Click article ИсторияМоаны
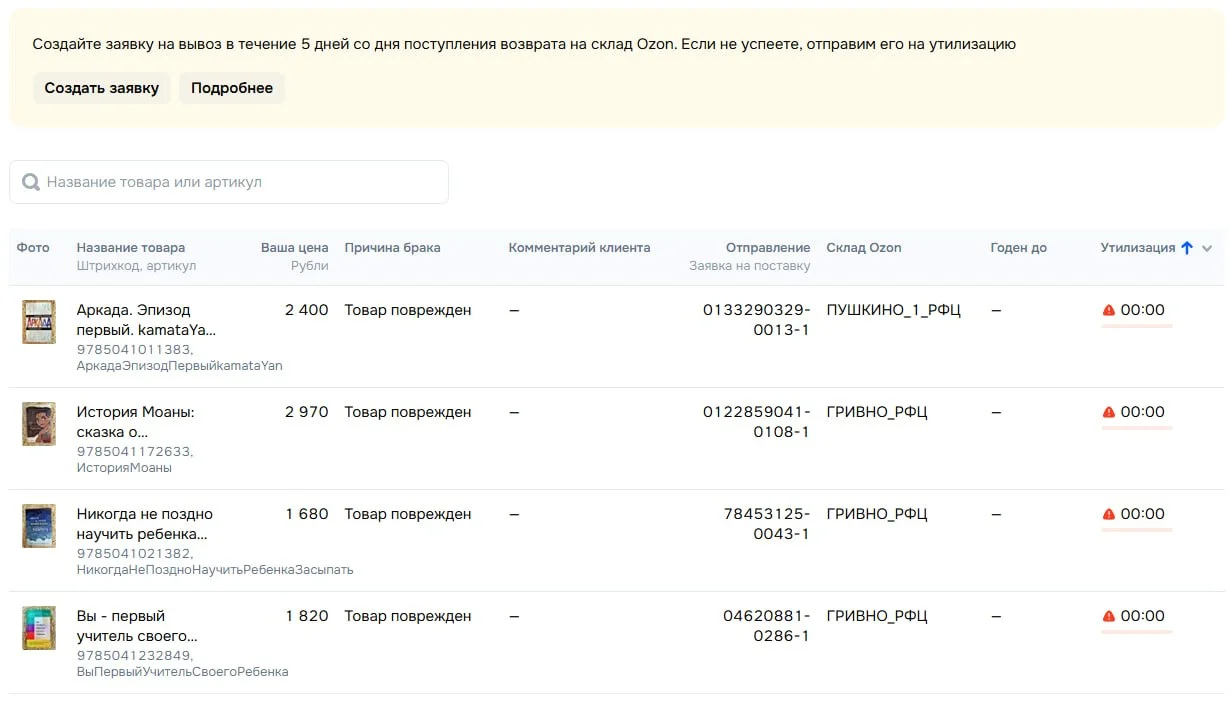Viewport: 1230px width, 715px height. [x=124, y=468]
